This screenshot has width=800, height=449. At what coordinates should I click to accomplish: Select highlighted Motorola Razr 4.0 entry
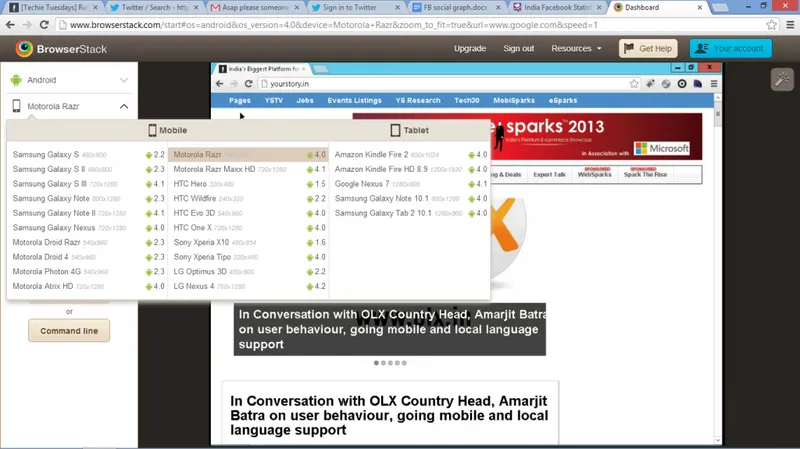[248, 155]
